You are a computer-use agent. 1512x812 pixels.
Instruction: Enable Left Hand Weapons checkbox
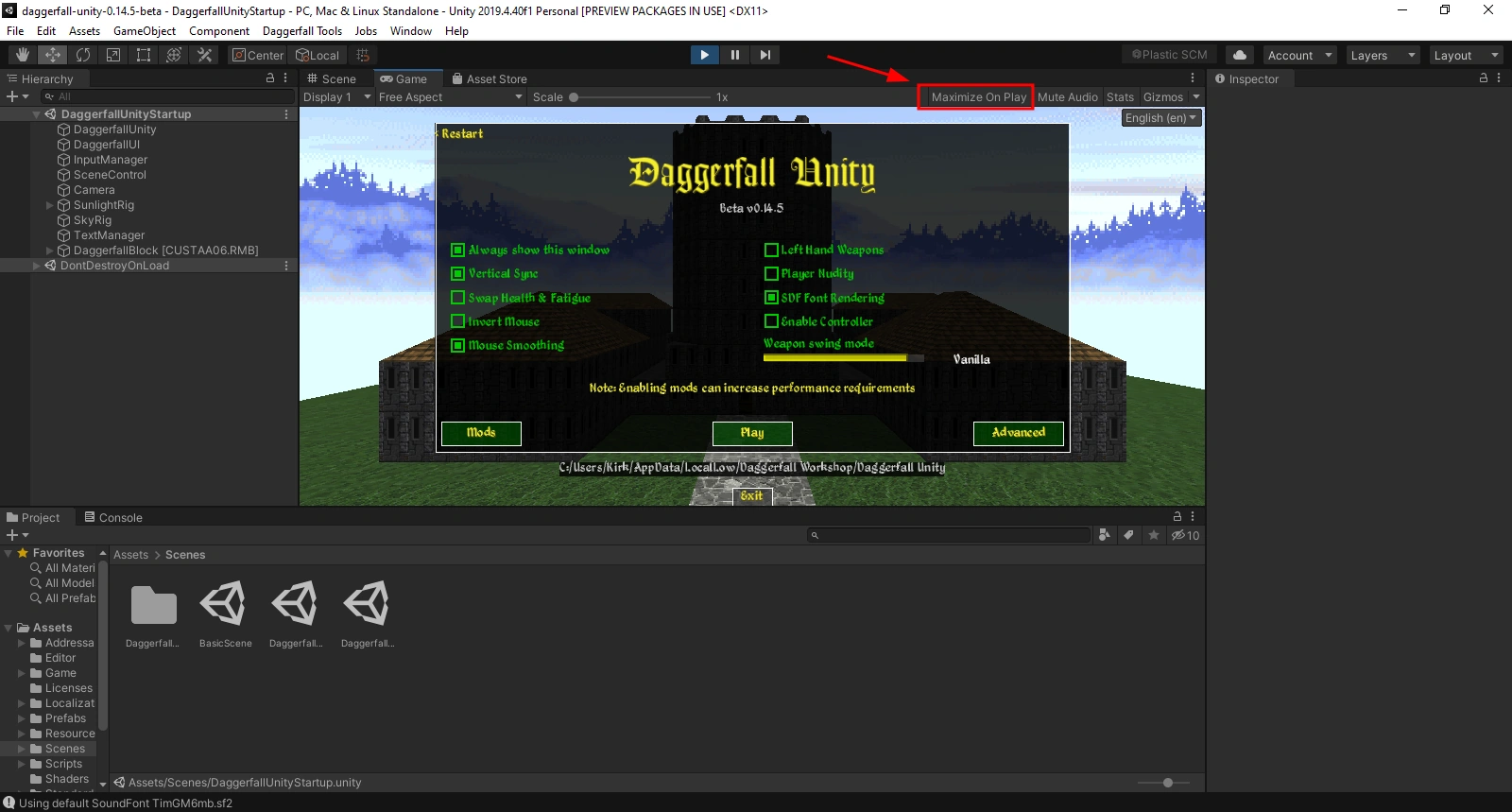[771, 250]
